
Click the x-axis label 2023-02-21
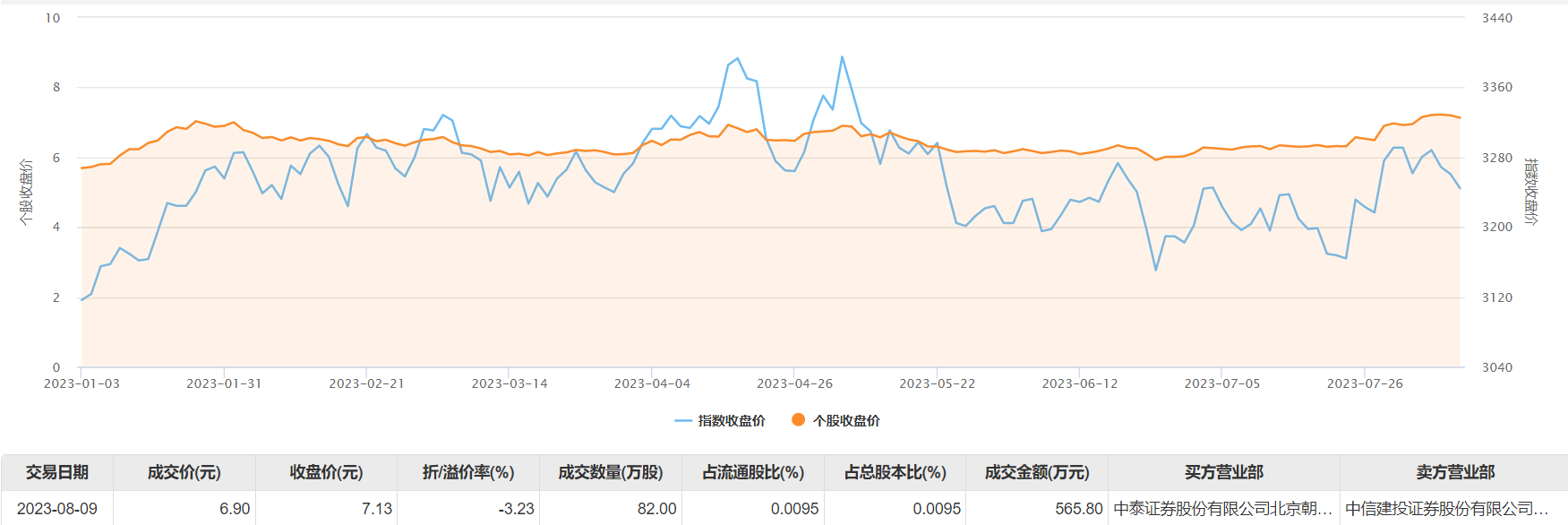click(366, 383)
